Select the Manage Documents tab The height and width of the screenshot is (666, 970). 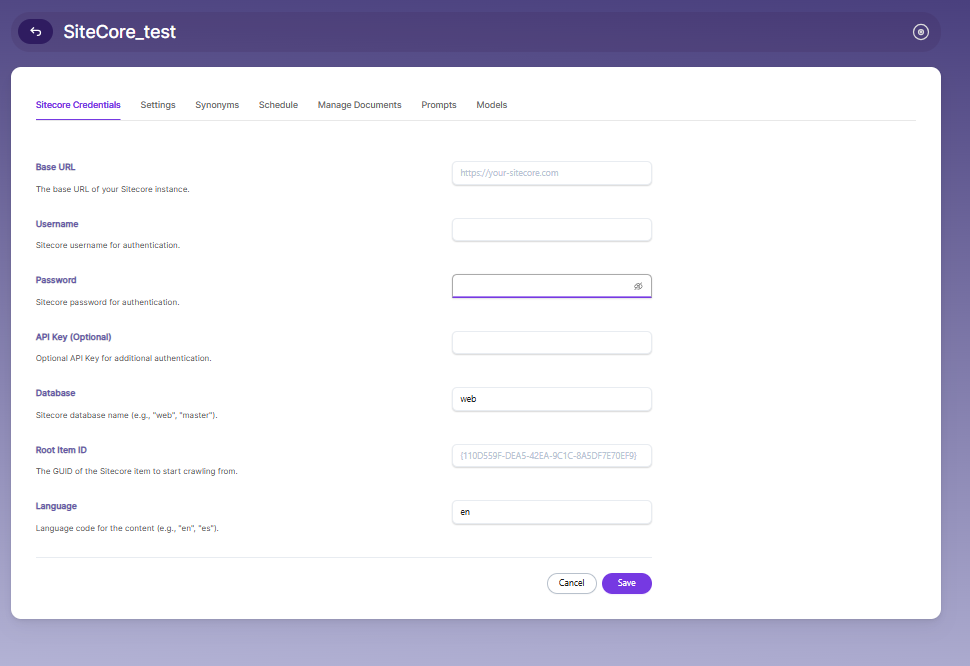pyautogui.click(x=359, y=105)
